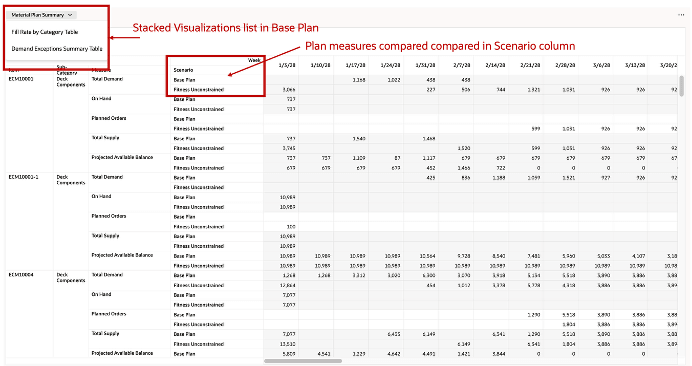This screenshot has width=692, height=366.
Task: Select the 2/7/28 week column header
Action: (462, 65)
